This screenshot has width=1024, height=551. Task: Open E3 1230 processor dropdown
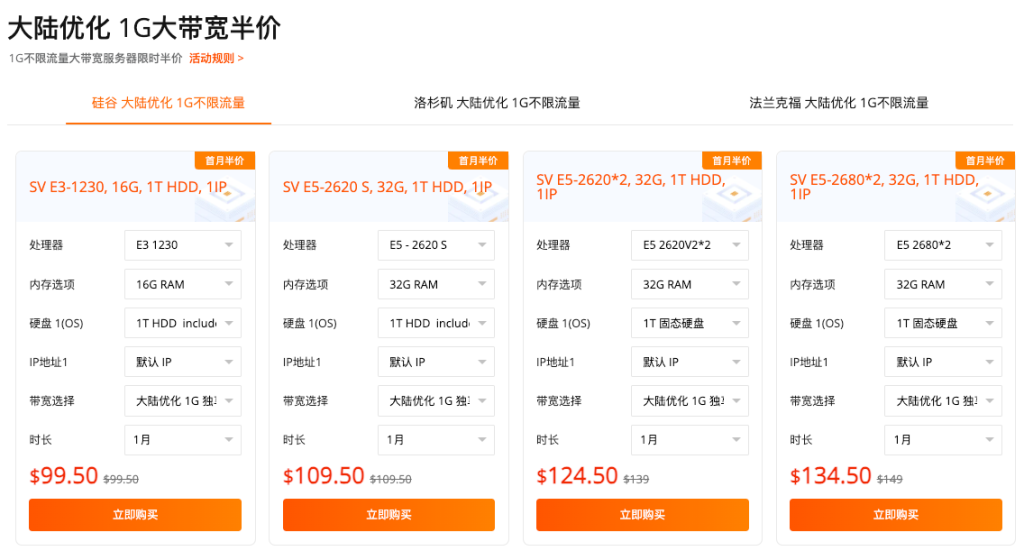182,245
